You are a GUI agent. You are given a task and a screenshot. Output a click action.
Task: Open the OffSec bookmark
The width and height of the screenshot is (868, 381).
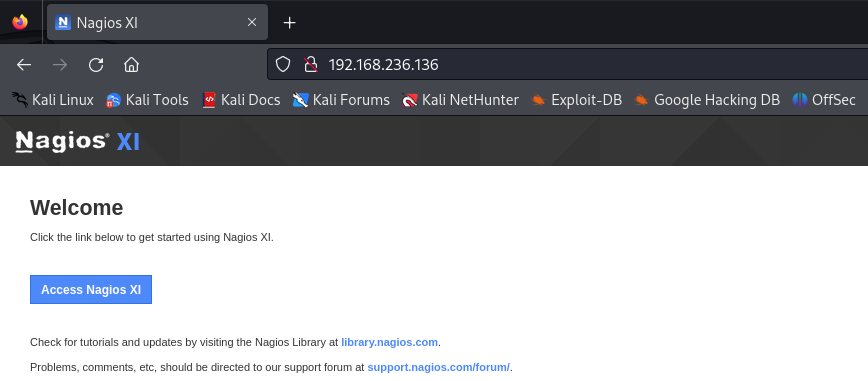tap(824, 100)
